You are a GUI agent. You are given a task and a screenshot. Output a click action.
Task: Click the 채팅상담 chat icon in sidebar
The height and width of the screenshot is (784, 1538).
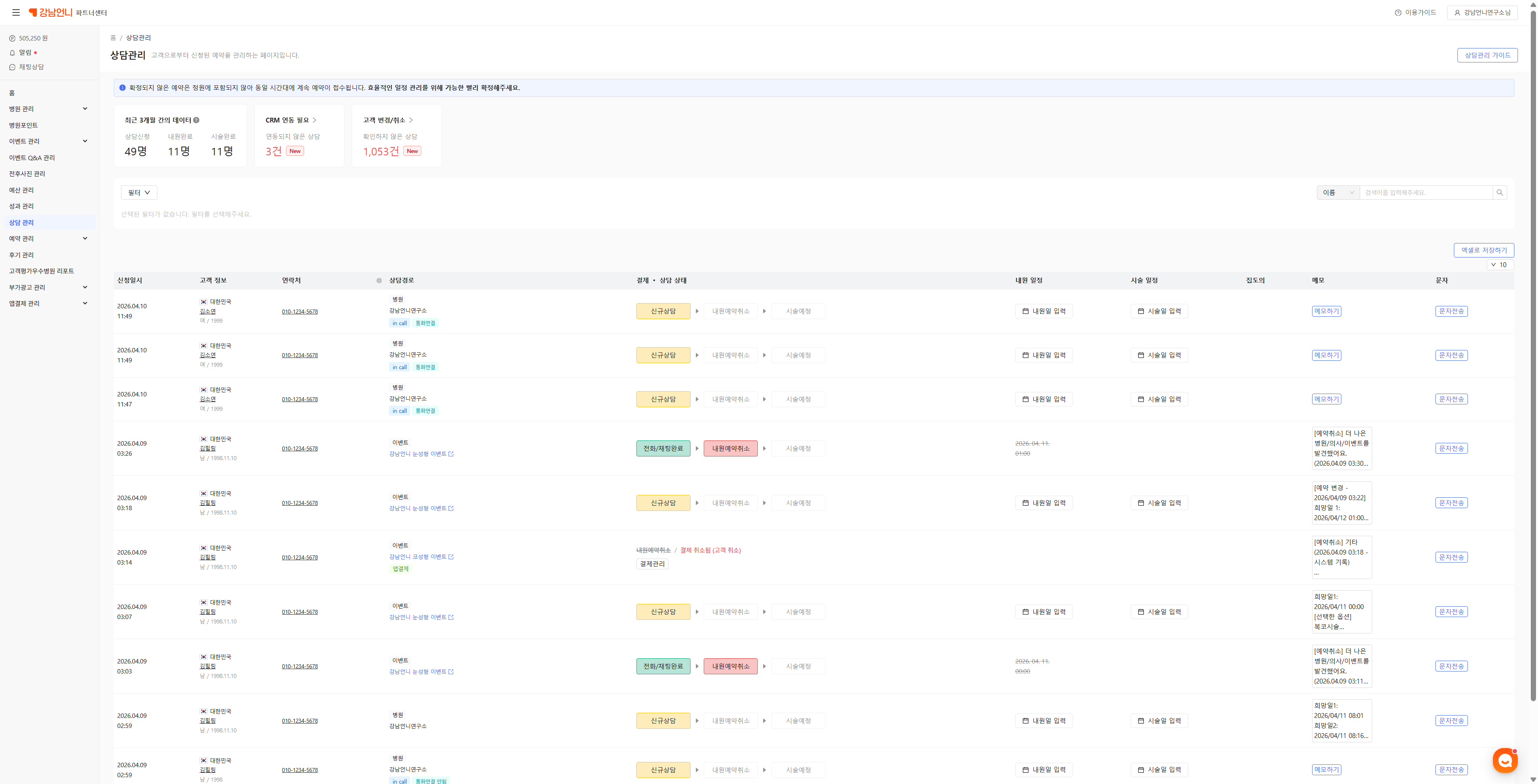(12, 67)
